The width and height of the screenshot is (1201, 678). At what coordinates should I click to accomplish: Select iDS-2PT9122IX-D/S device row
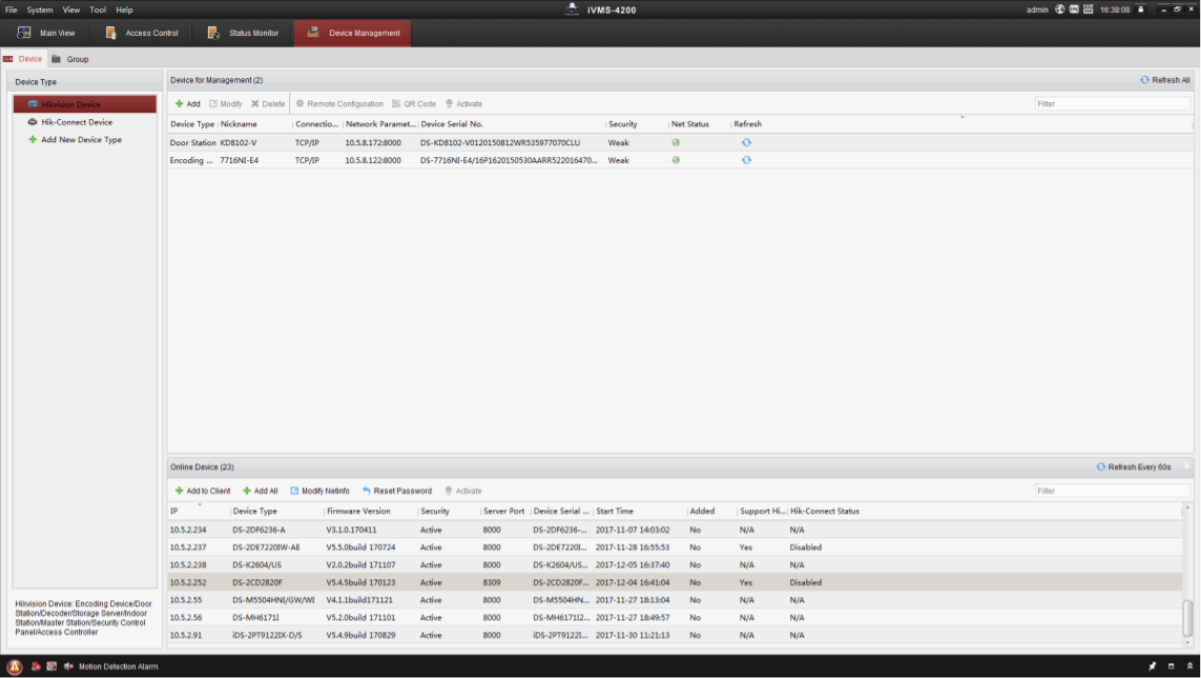point(675,635)
